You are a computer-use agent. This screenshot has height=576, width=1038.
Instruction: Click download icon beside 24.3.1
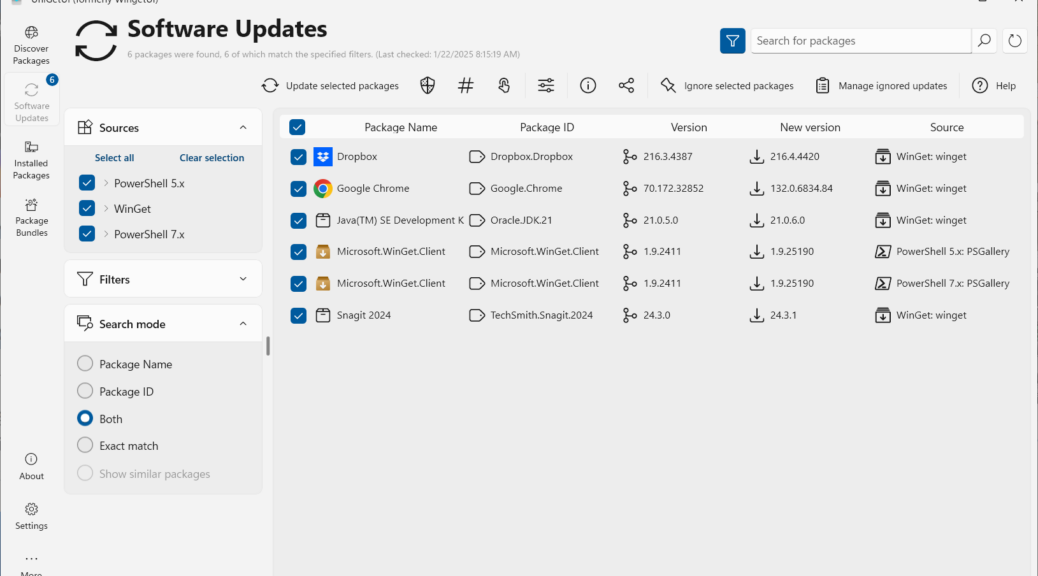(757, 315)
